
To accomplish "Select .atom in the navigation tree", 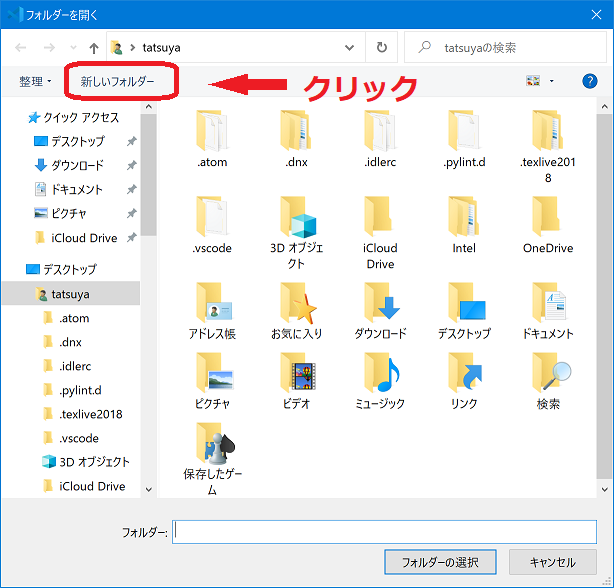I will [x=66, y=318].
